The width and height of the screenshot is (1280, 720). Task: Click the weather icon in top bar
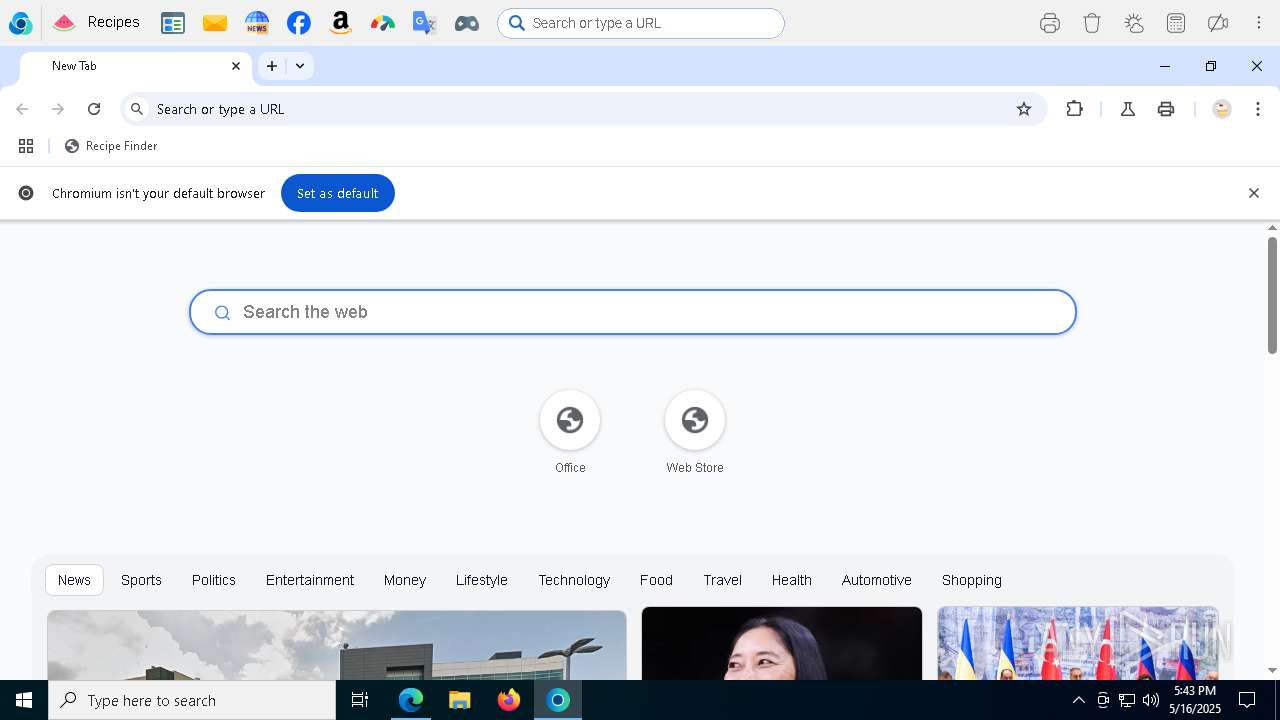1134,23
